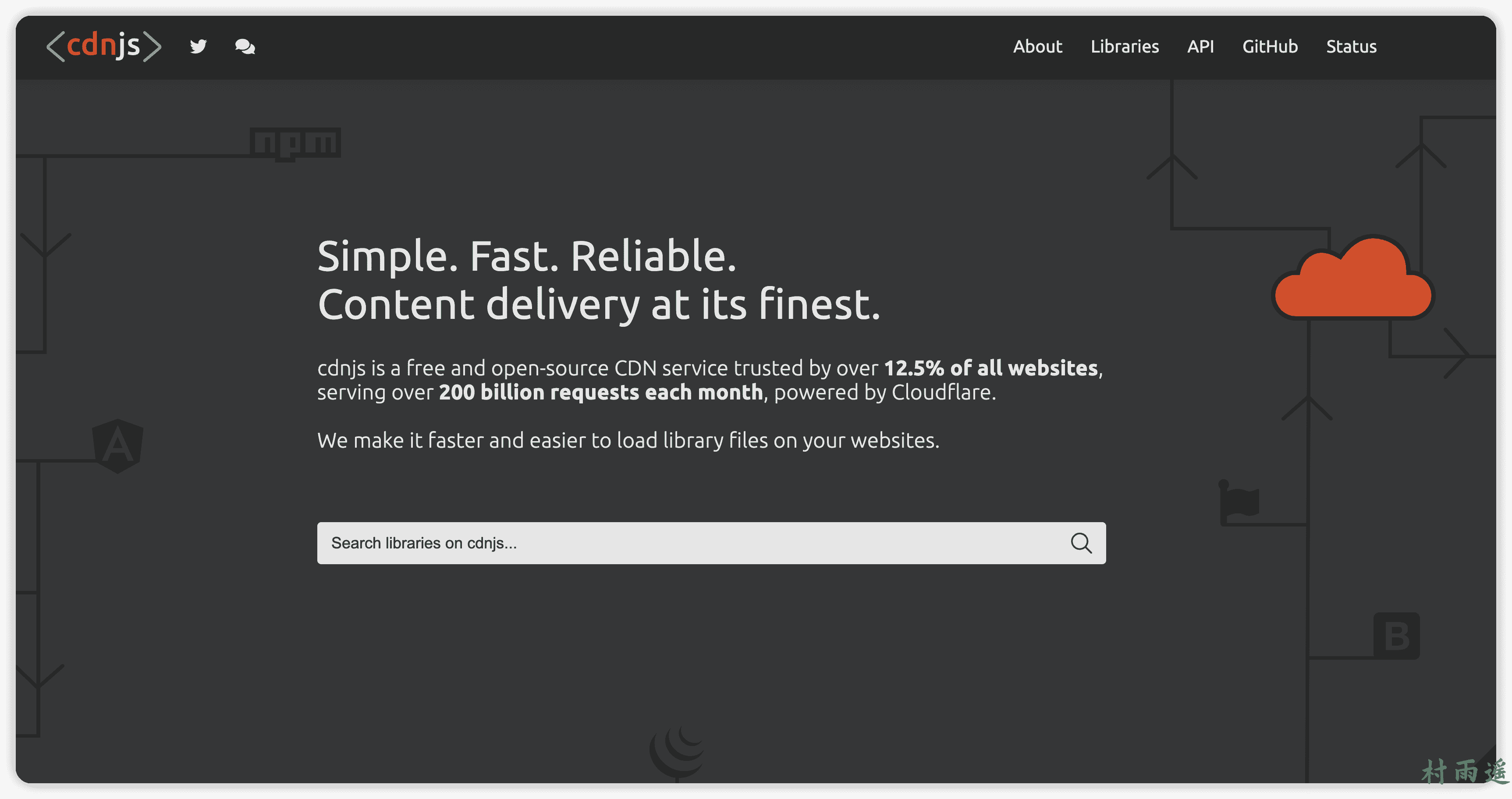Open the About page
1512x799 pixels.
point(1037,46)
